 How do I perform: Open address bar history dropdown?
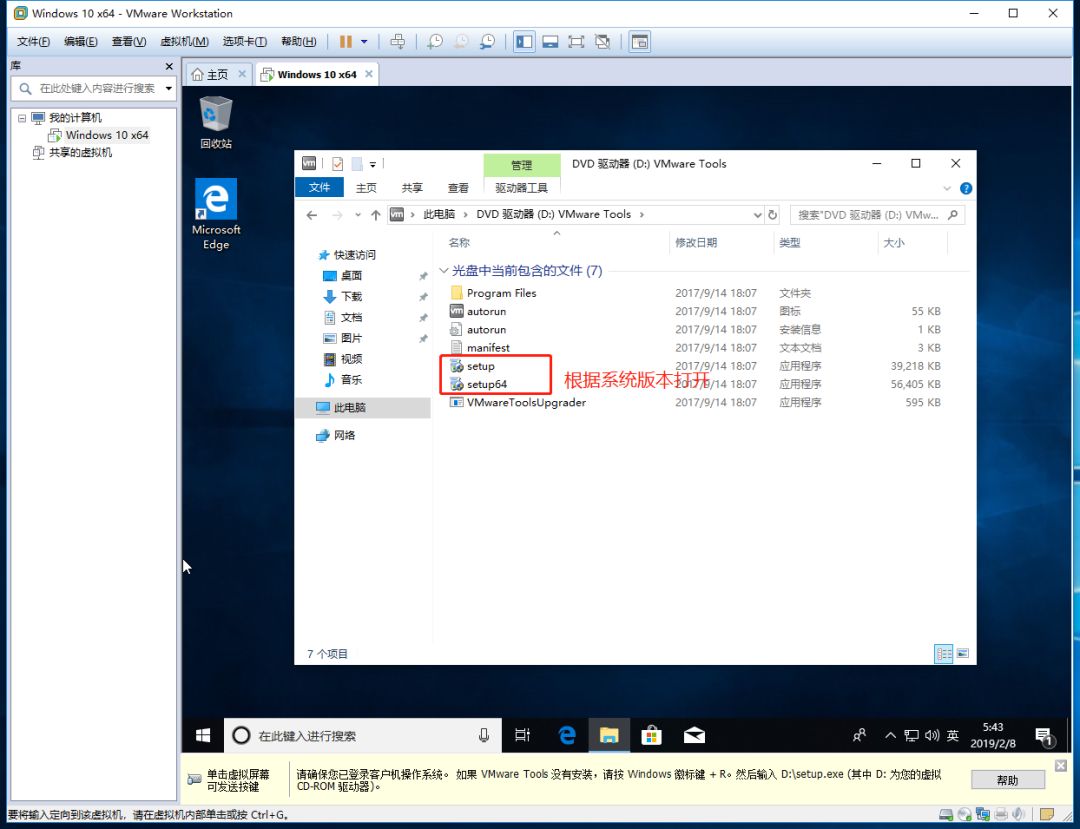tap(757, 215)
